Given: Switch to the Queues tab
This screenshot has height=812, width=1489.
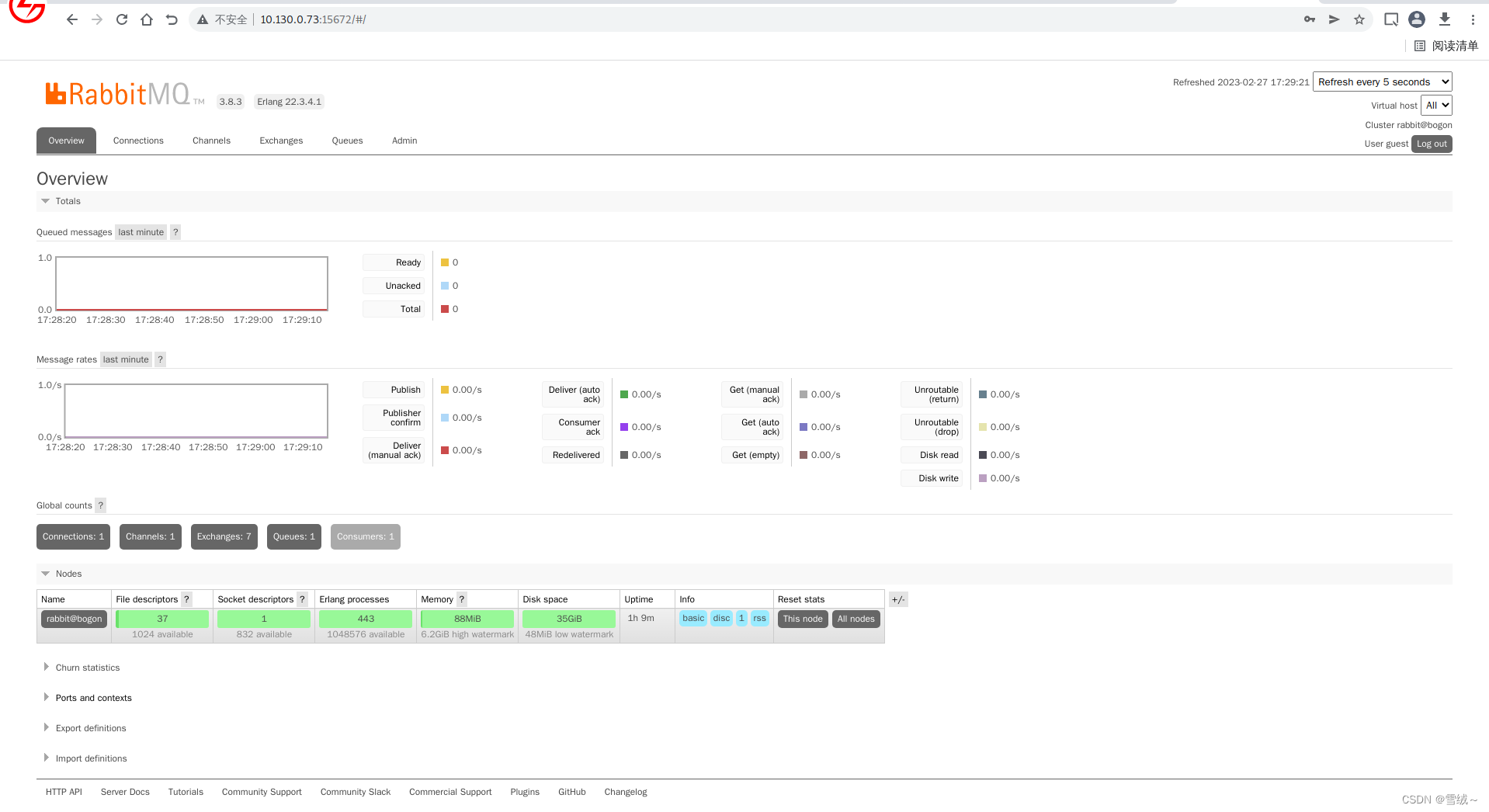Looking at the screenshot, I should point(347,141).
